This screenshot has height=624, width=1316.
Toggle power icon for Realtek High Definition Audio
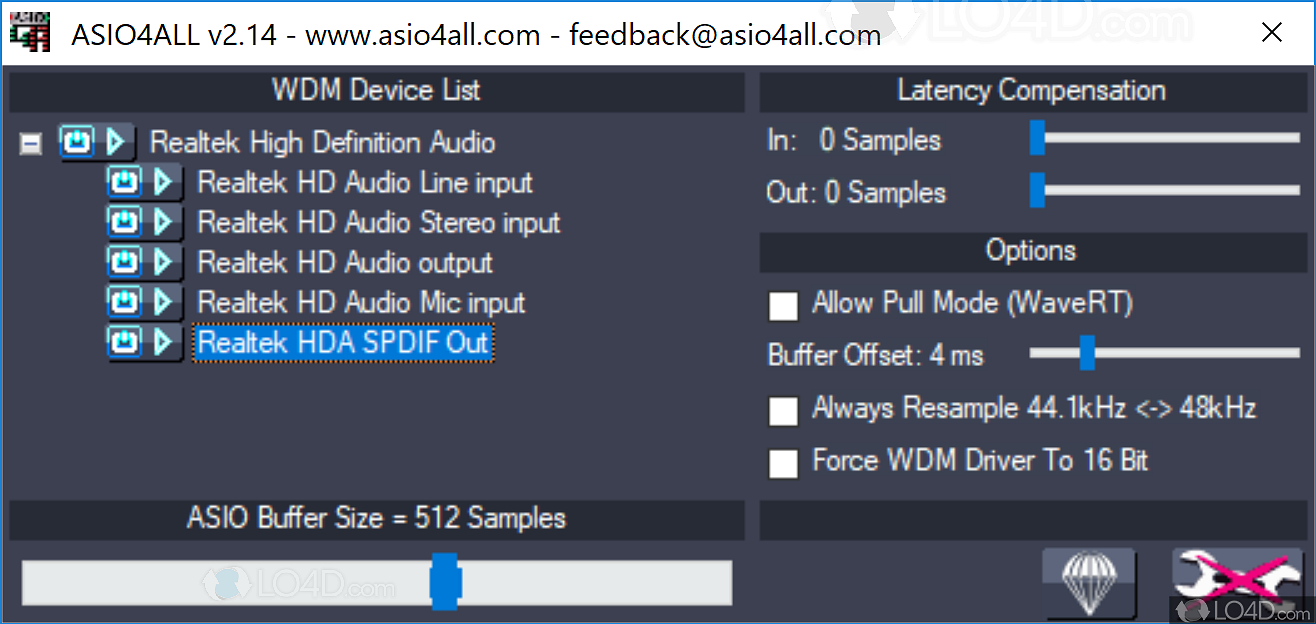(x=76, y=142)
